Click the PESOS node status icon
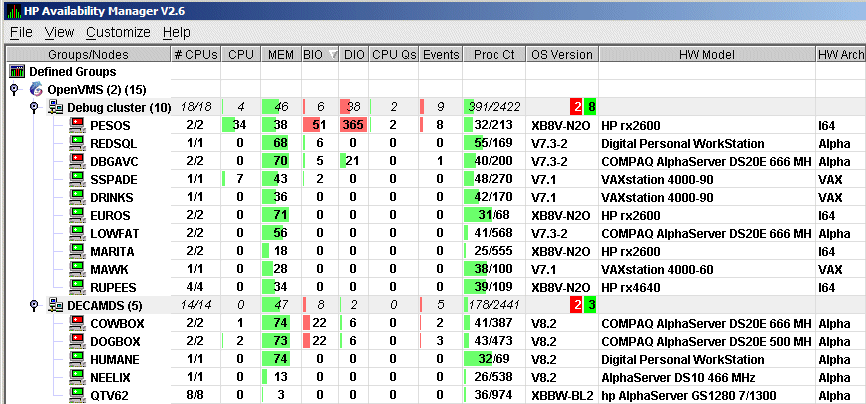The height and width of the screenshot is (404, 866). 77,125
